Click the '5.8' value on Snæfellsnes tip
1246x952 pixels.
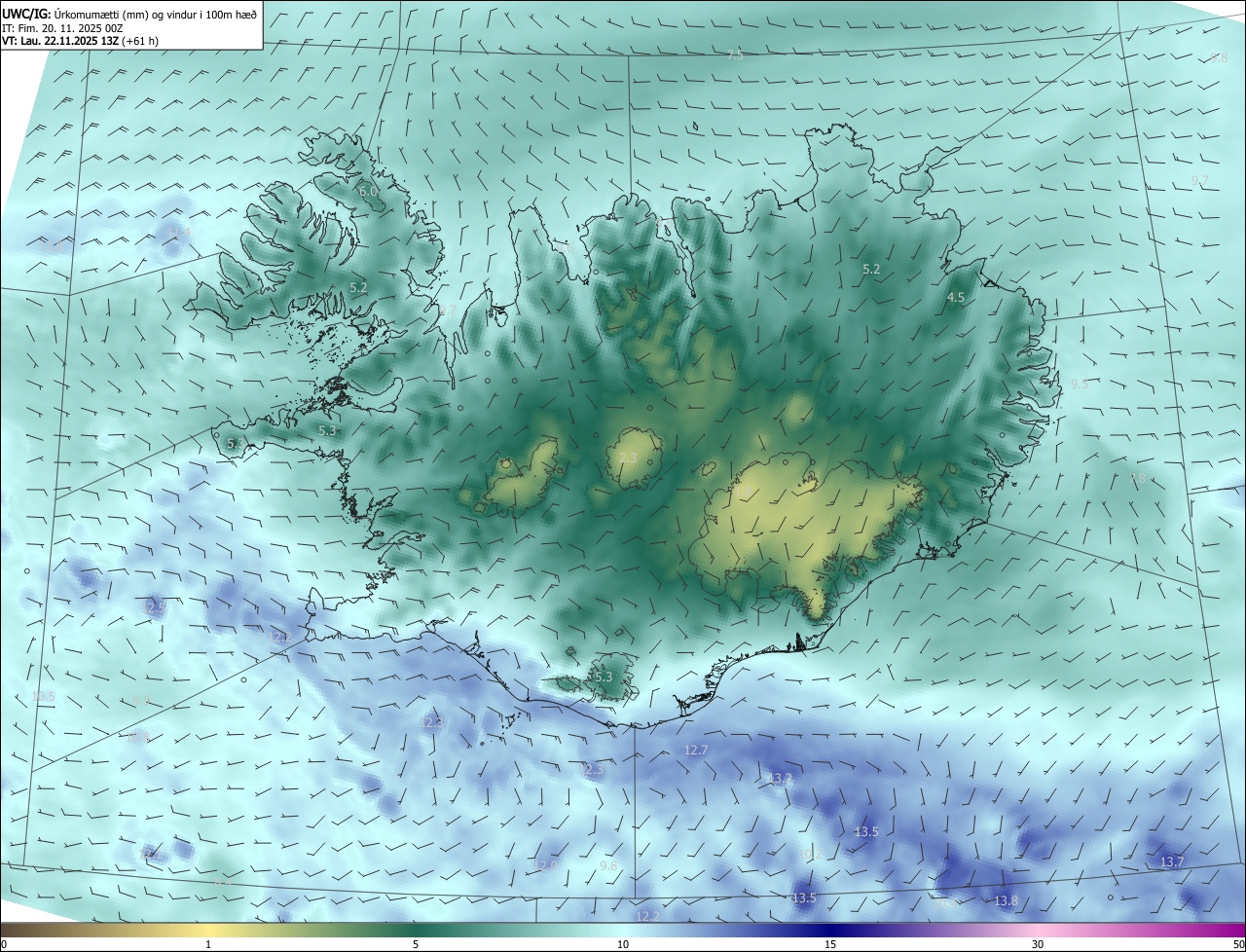(236, 444)
